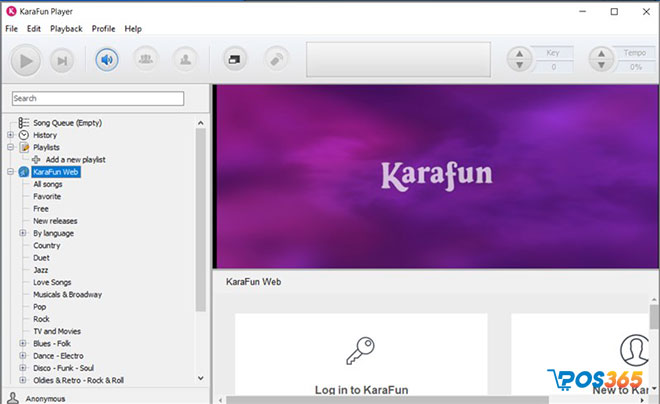Select the Duet category
The height and width of the screenshot is (404, 660).
pyautogui.click(x=41, y=258)
